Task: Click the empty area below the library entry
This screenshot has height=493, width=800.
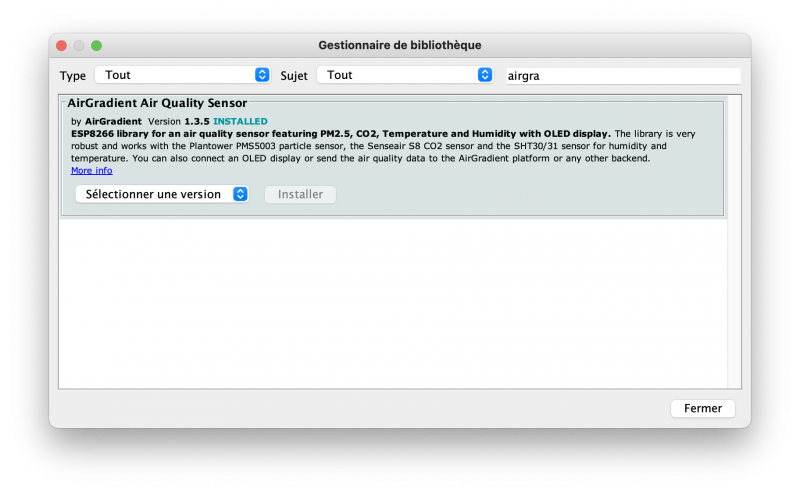Action: coord(390,300)
